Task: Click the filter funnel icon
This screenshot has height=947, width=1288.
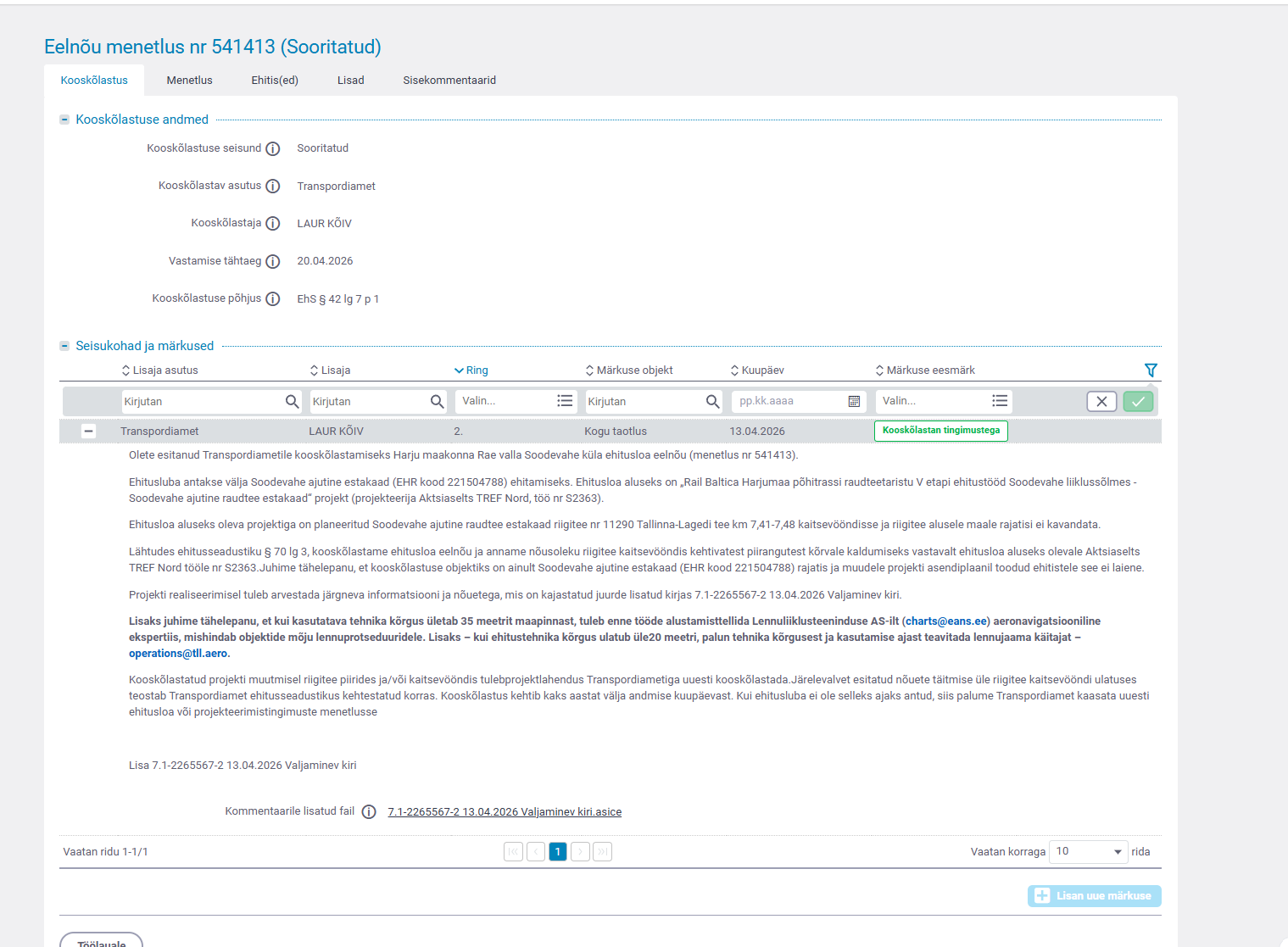Action: click(x=1150, y=370)
